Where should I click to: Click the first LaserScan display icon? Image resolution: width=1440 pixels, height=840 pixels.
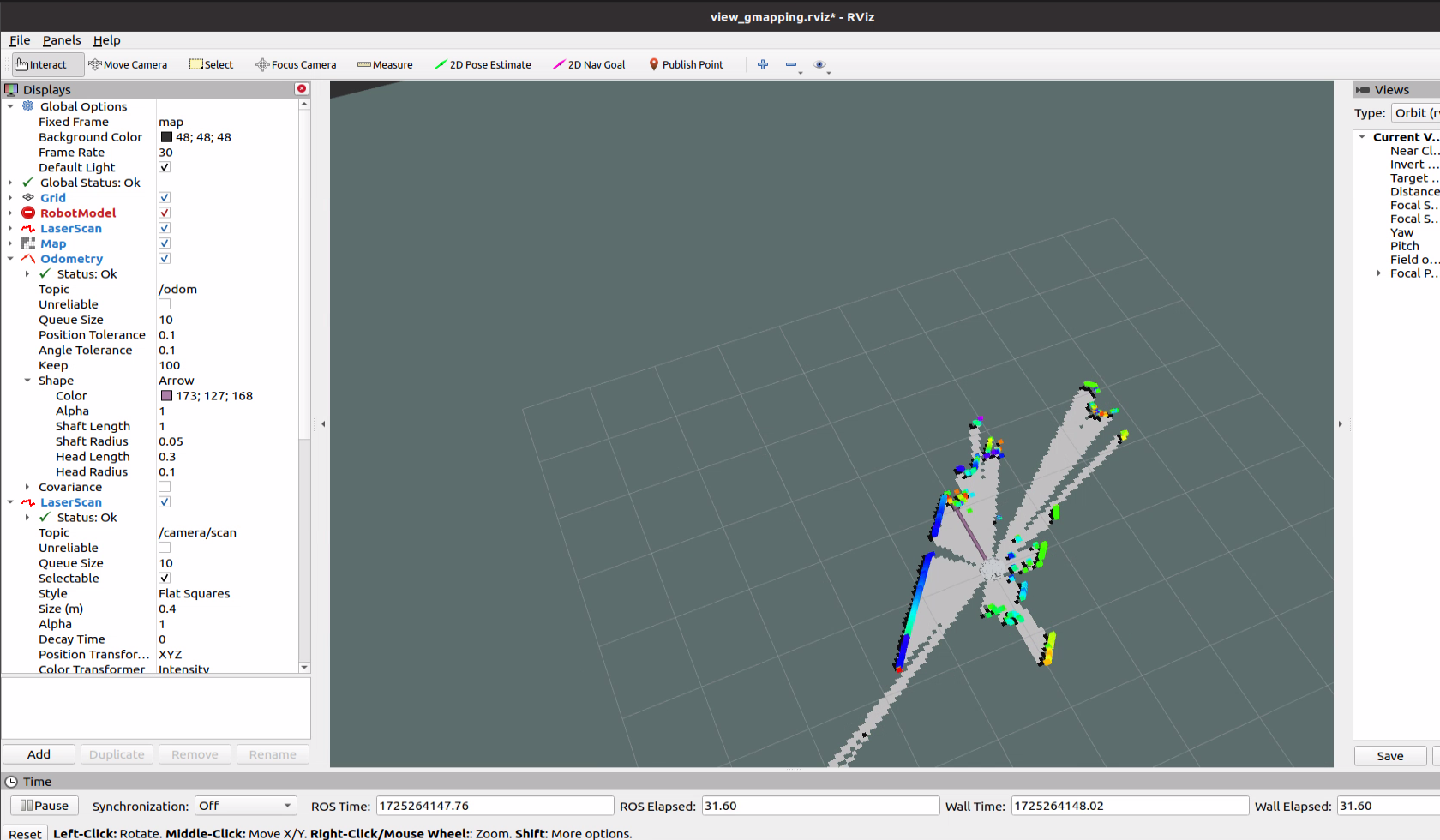(28, 228)
